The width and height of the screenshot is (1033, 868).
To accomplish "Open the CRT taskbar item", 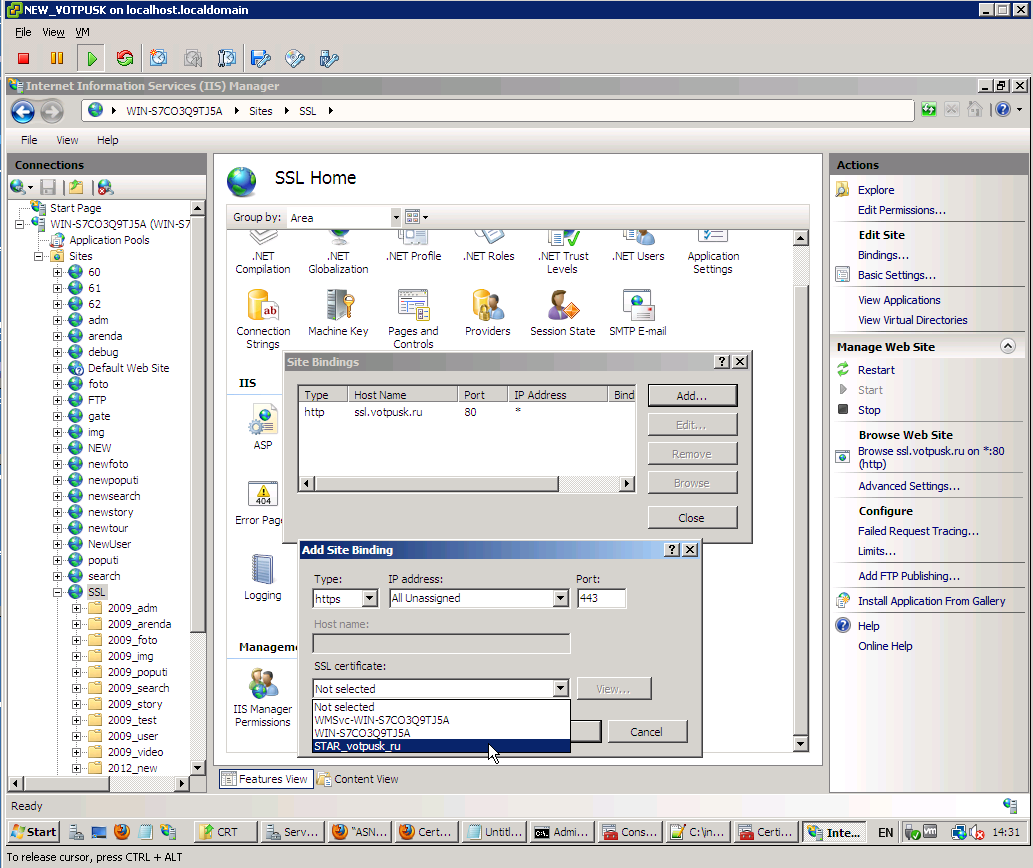I will (x=226, y=832).
